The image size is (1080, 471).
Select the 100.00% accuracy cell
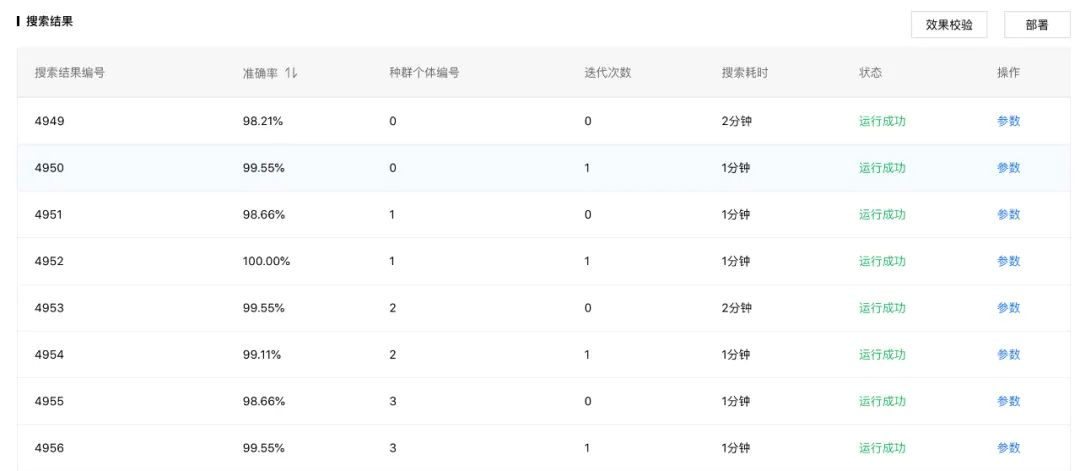tap(267, 262)
